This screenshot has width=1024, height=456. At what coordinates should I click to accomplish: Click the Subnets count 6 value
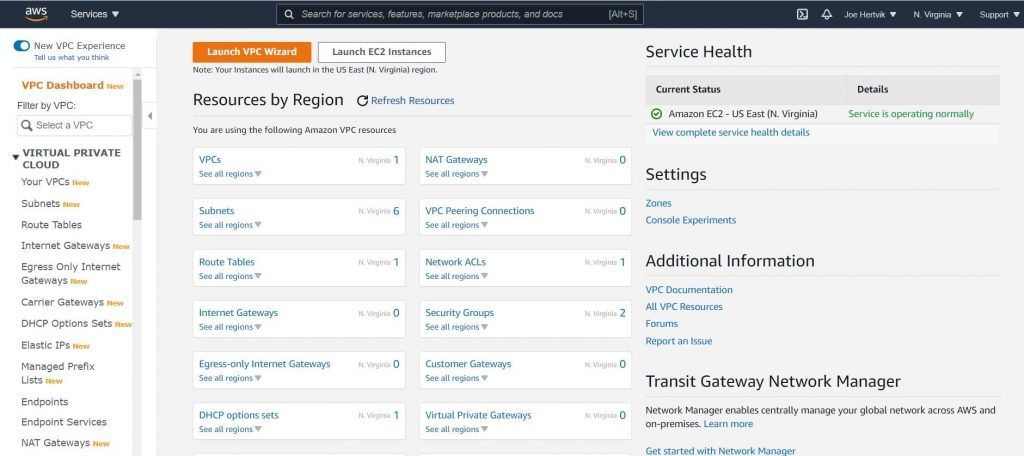(396, 211)
